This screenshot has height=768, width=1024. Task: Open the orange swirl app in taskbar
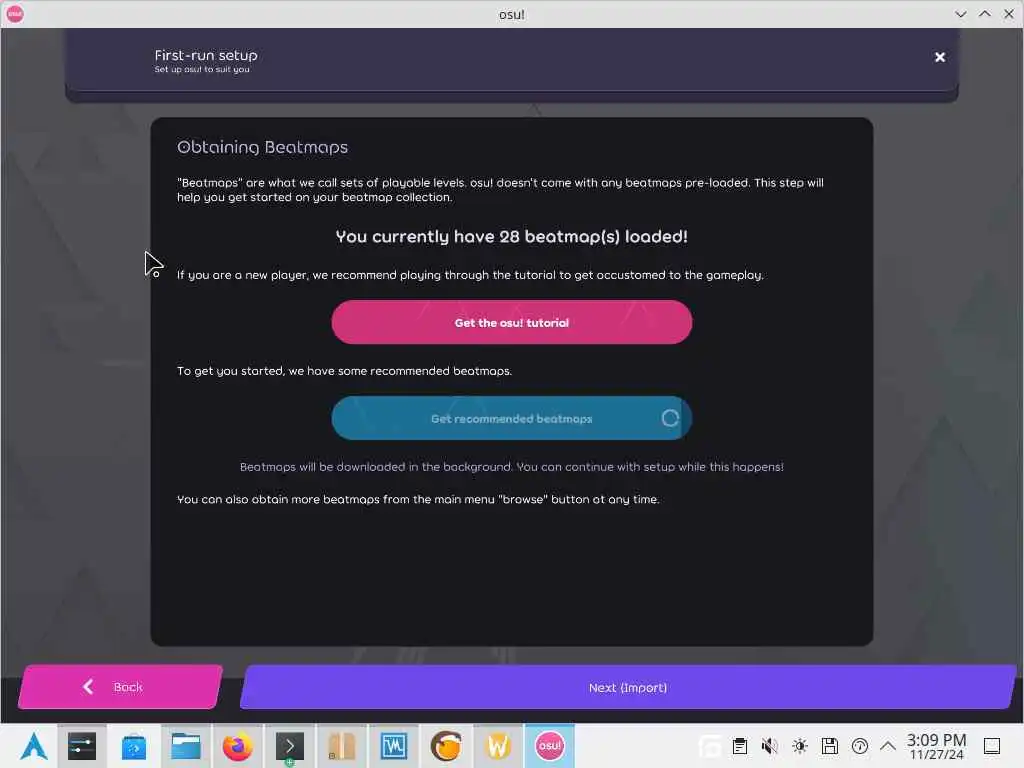point(446,746)
